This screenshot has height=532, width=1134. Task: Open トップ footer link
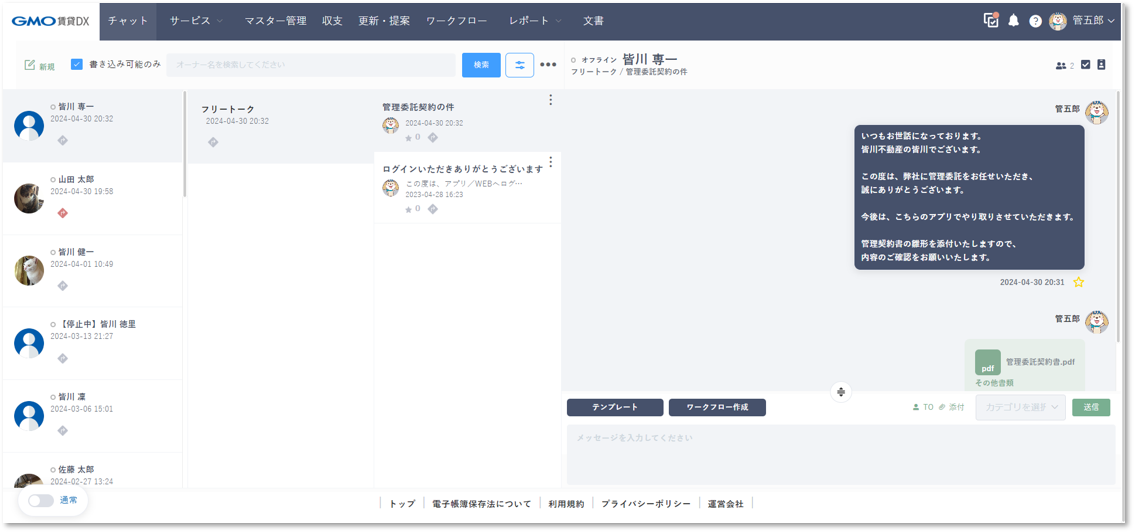click(402, 504)
